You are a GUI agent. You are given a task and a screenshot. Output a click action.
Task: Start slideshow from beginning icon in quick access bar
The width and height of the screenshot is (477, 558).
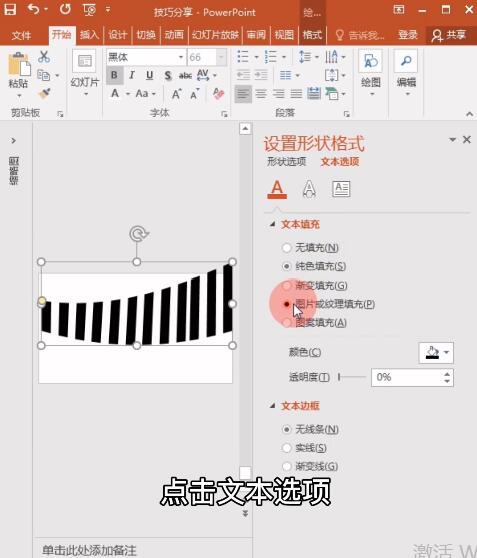89,10
